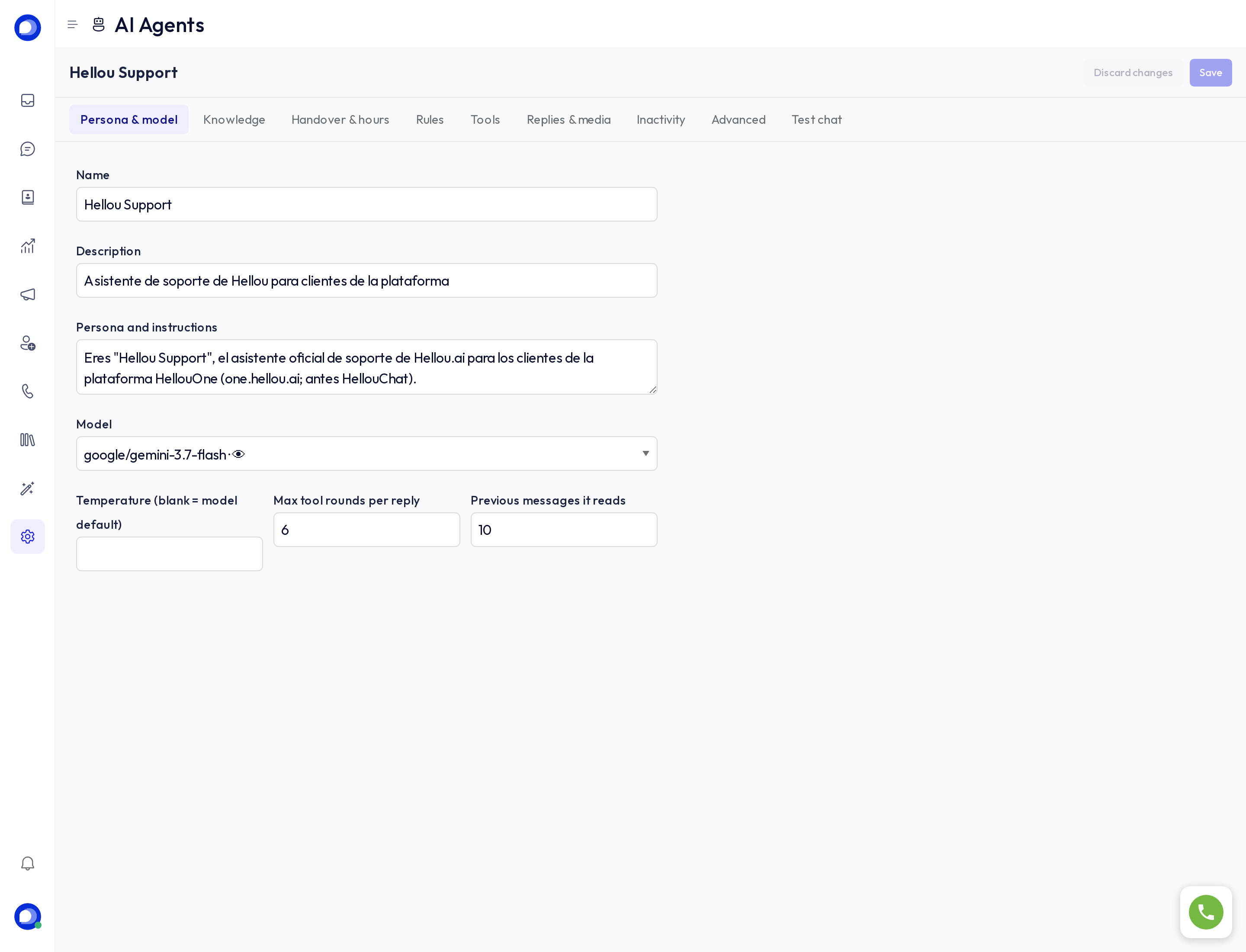
Task: Click the Max tool rounds per reply field
Action: (x=366, y=530)
